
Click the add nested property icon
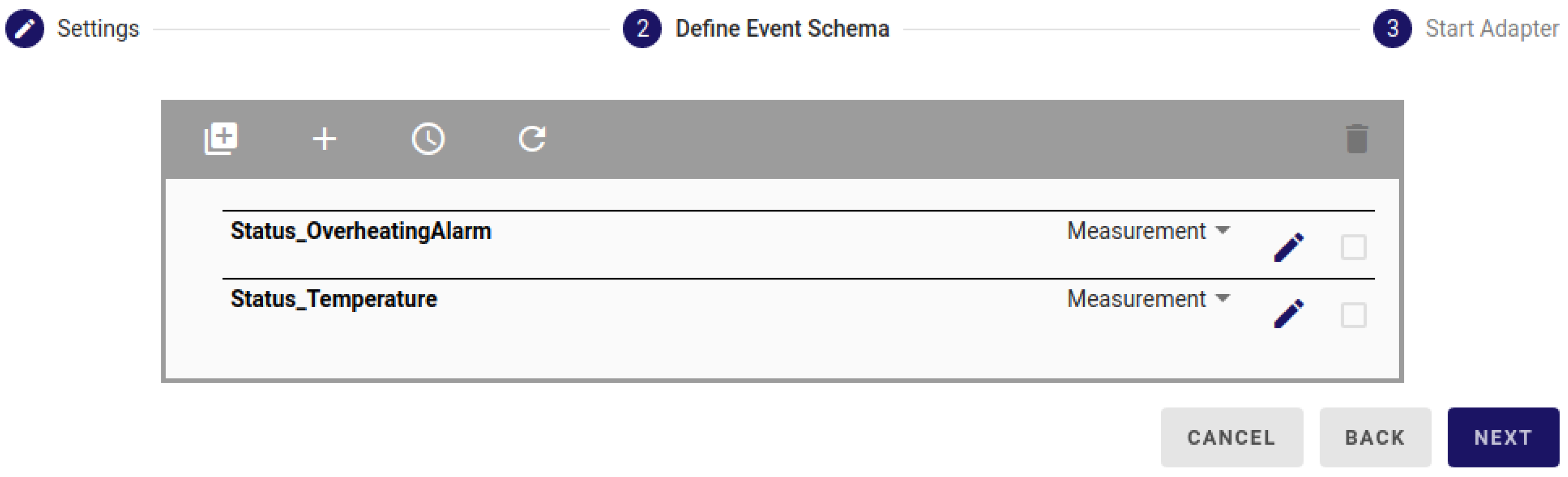(220, 139)
